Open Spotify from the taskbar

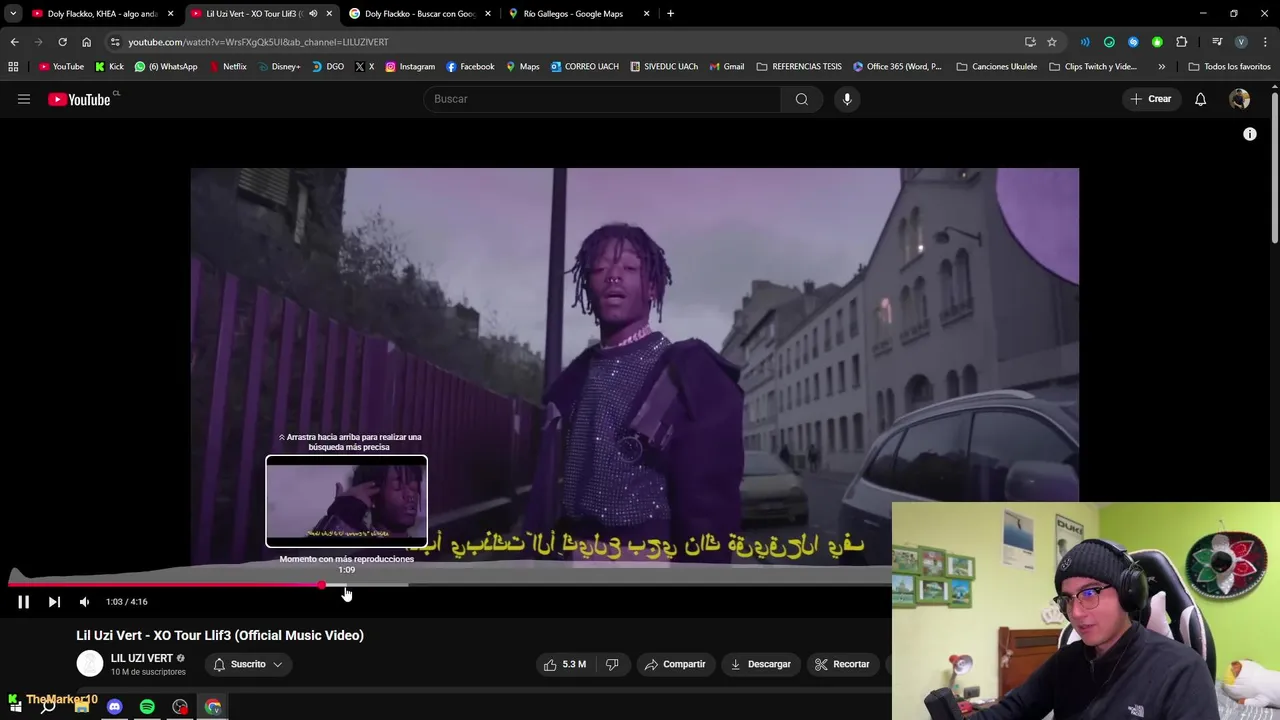click(x=147, y=707)
